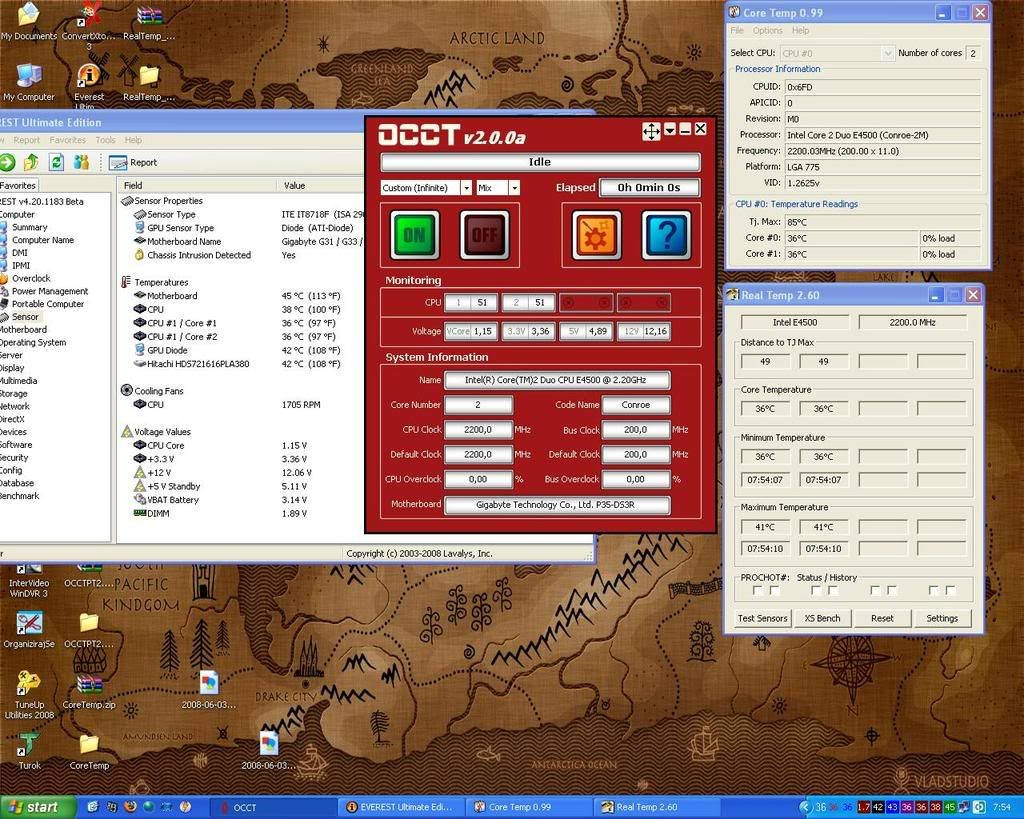This screenshot has height=819, width=1024.
Task: Open the Tools menu in EVEREST
Action: coord(105,140)
